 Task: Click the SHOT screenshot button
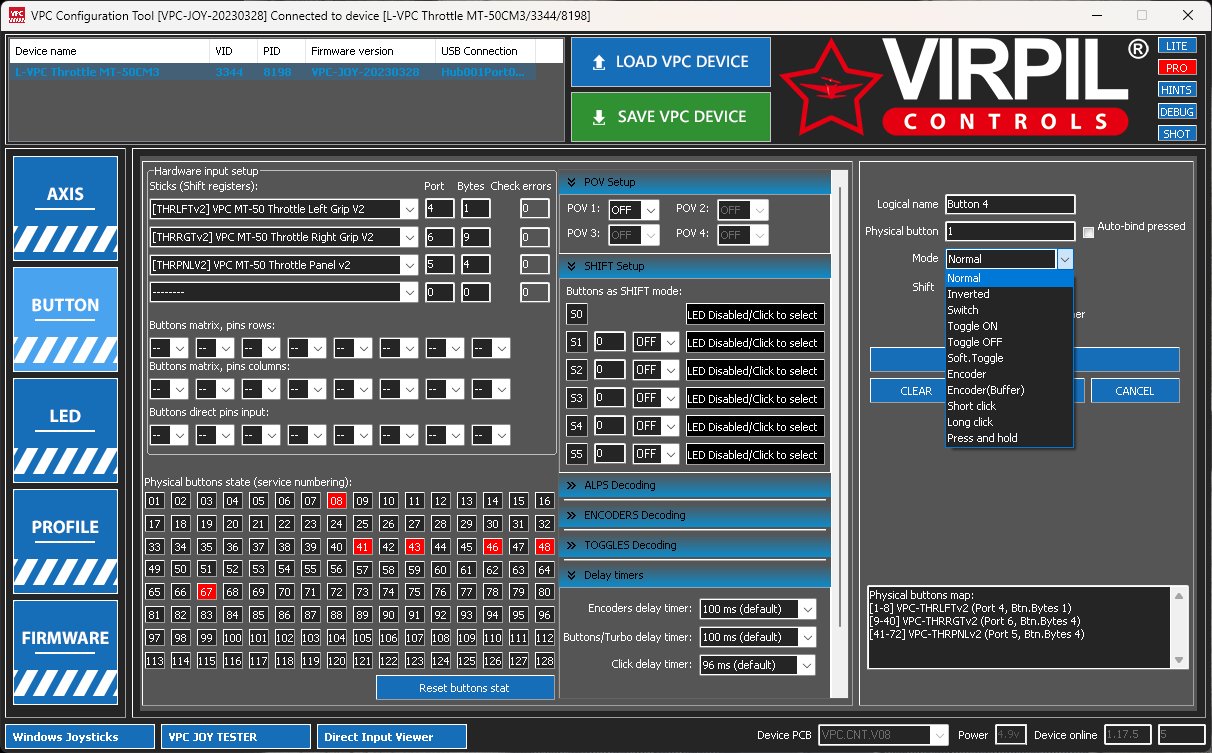(x=1176, y=134)
